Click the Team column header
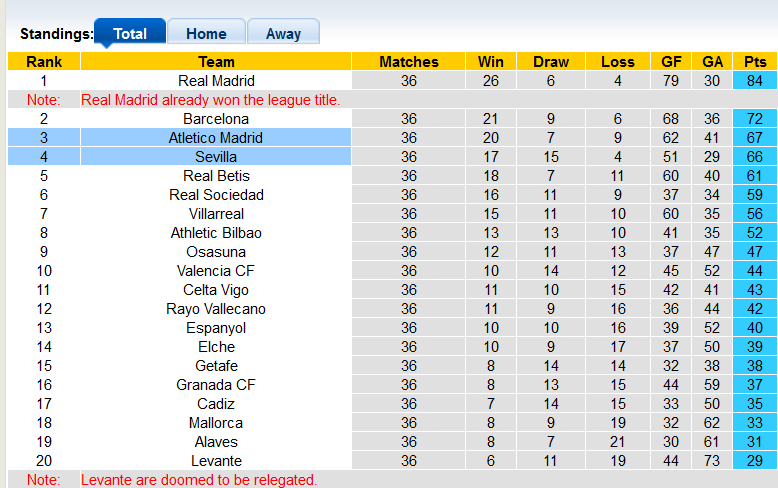This screenshot has width=778, height=488. pyautogui.click(x=216, y=62)
